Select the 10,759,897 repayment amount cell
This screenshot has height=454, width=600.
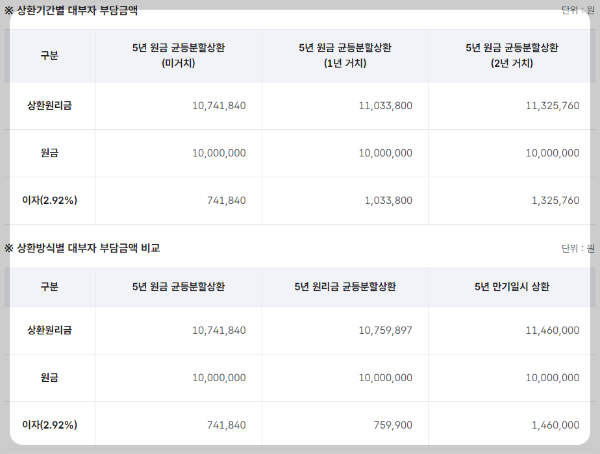pos(385,330)
